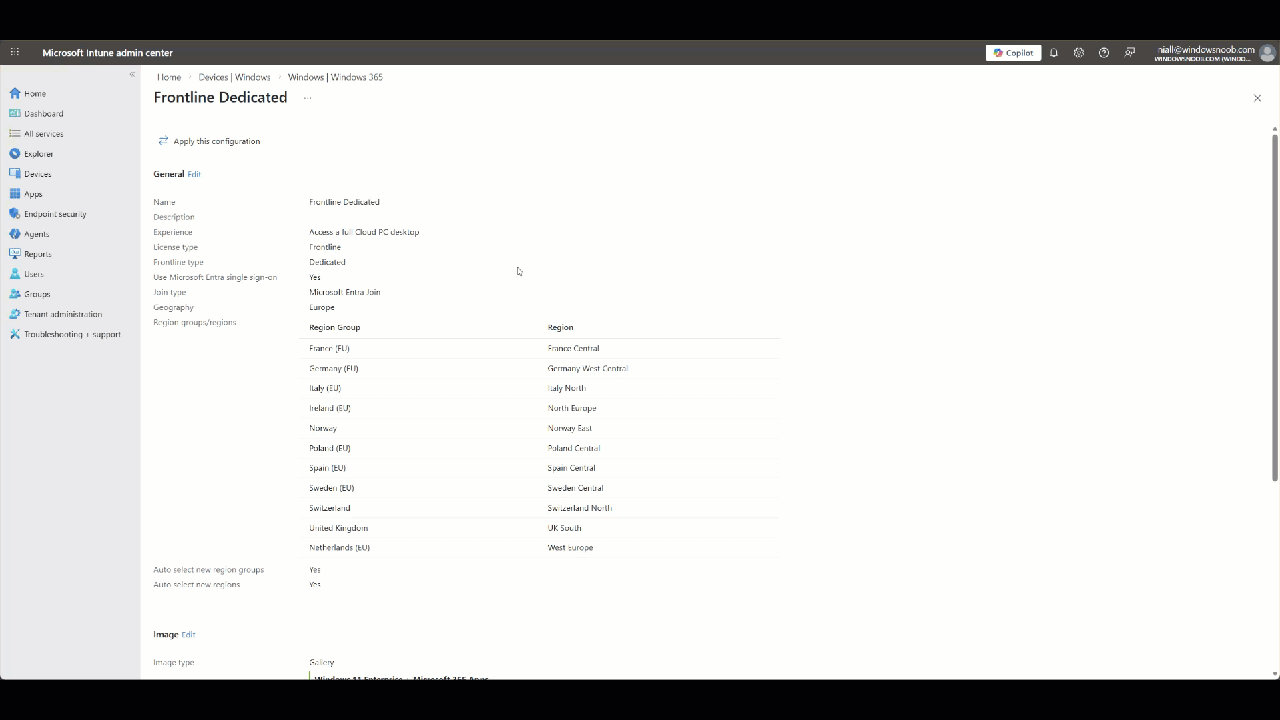
Task: Click the Explorer icon in sidebar
Action: point(15,154)
